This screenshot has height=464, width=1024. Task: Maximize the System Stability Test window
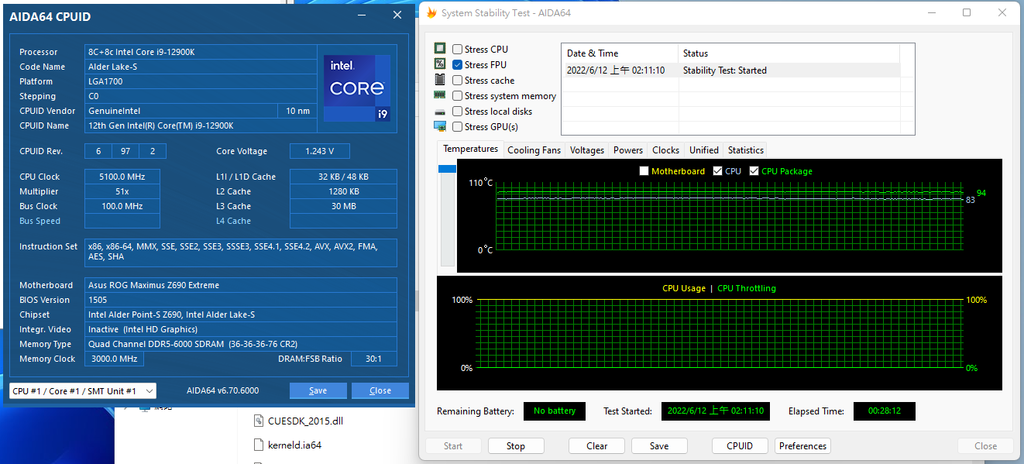(x=967, y=13)
